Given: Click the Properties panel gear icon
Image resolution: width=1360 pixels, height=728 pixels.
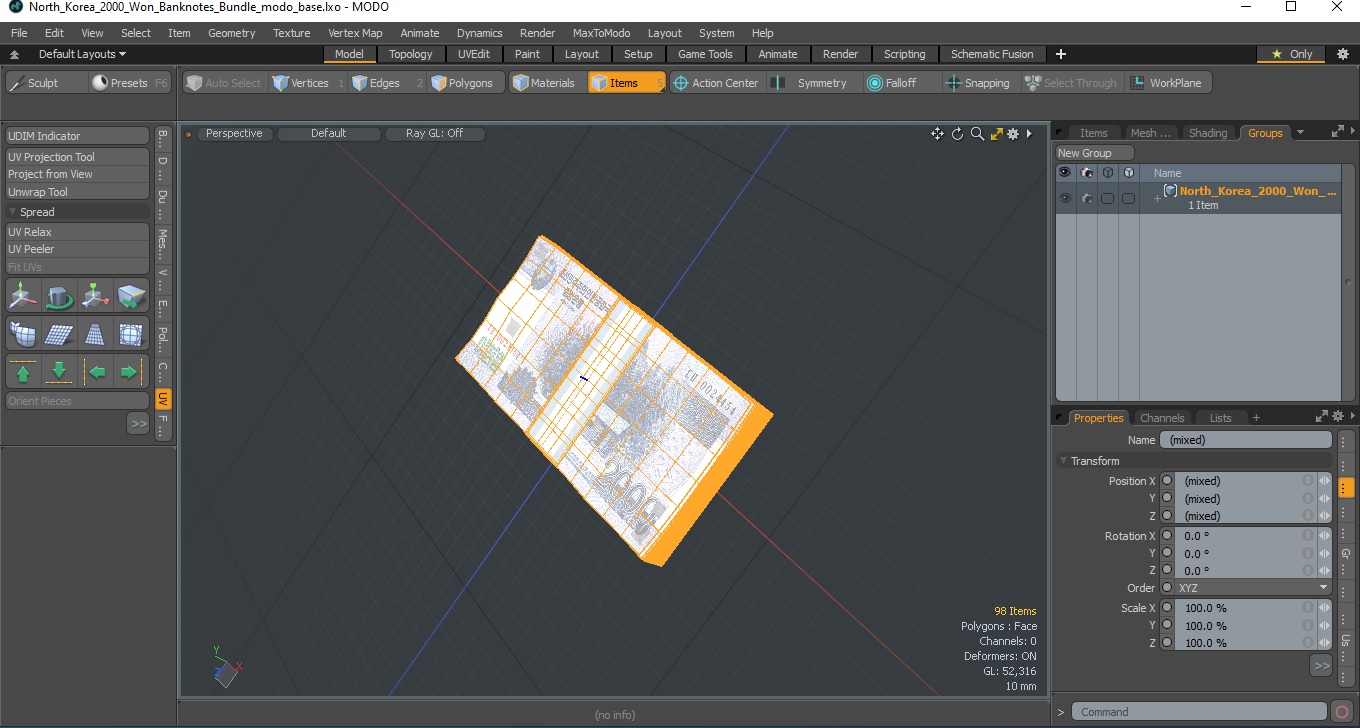Looking at the screenshot, I should click(1338, 417).
